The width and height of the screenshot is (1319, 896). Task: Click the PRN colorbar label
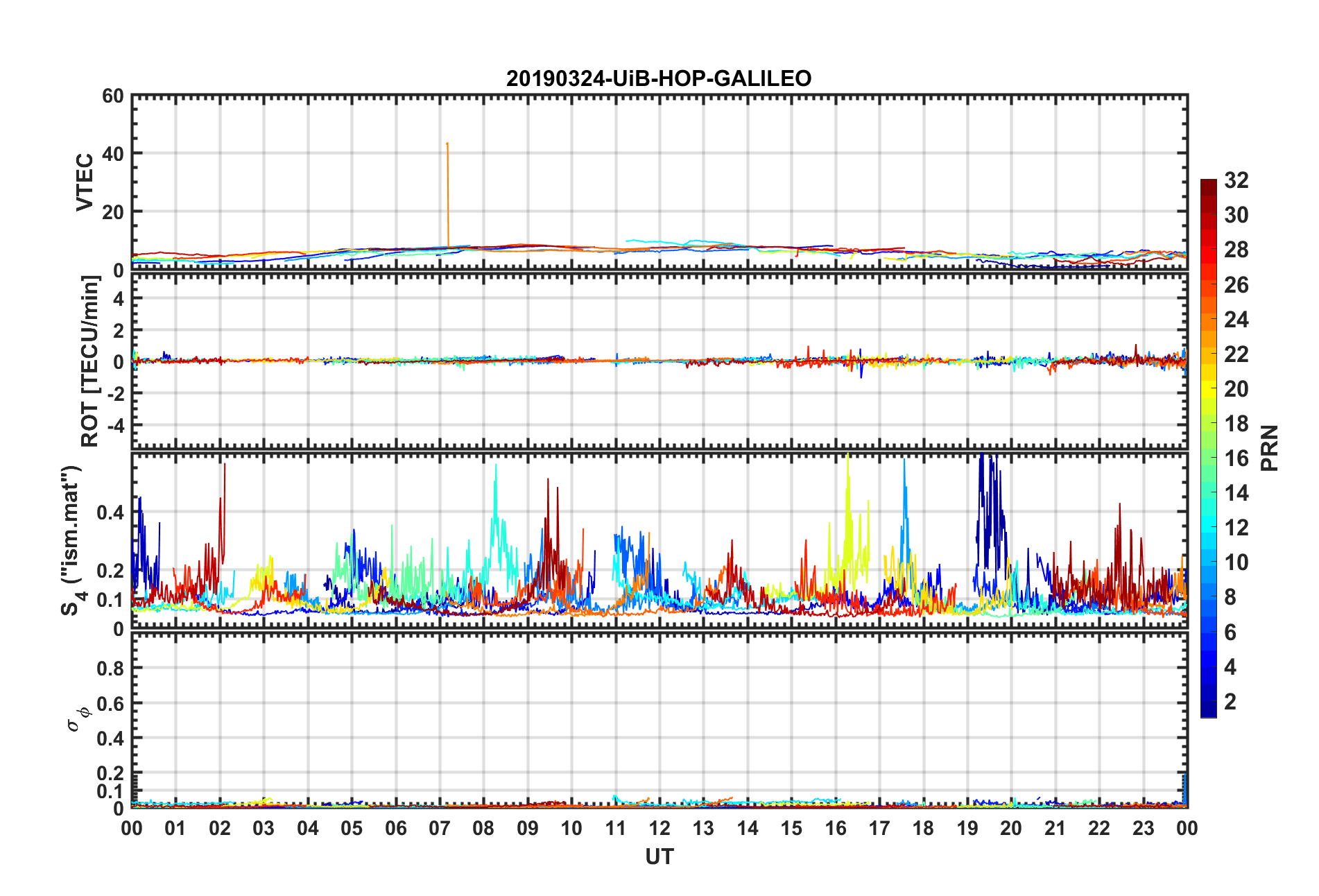(x=1269, y=448)
